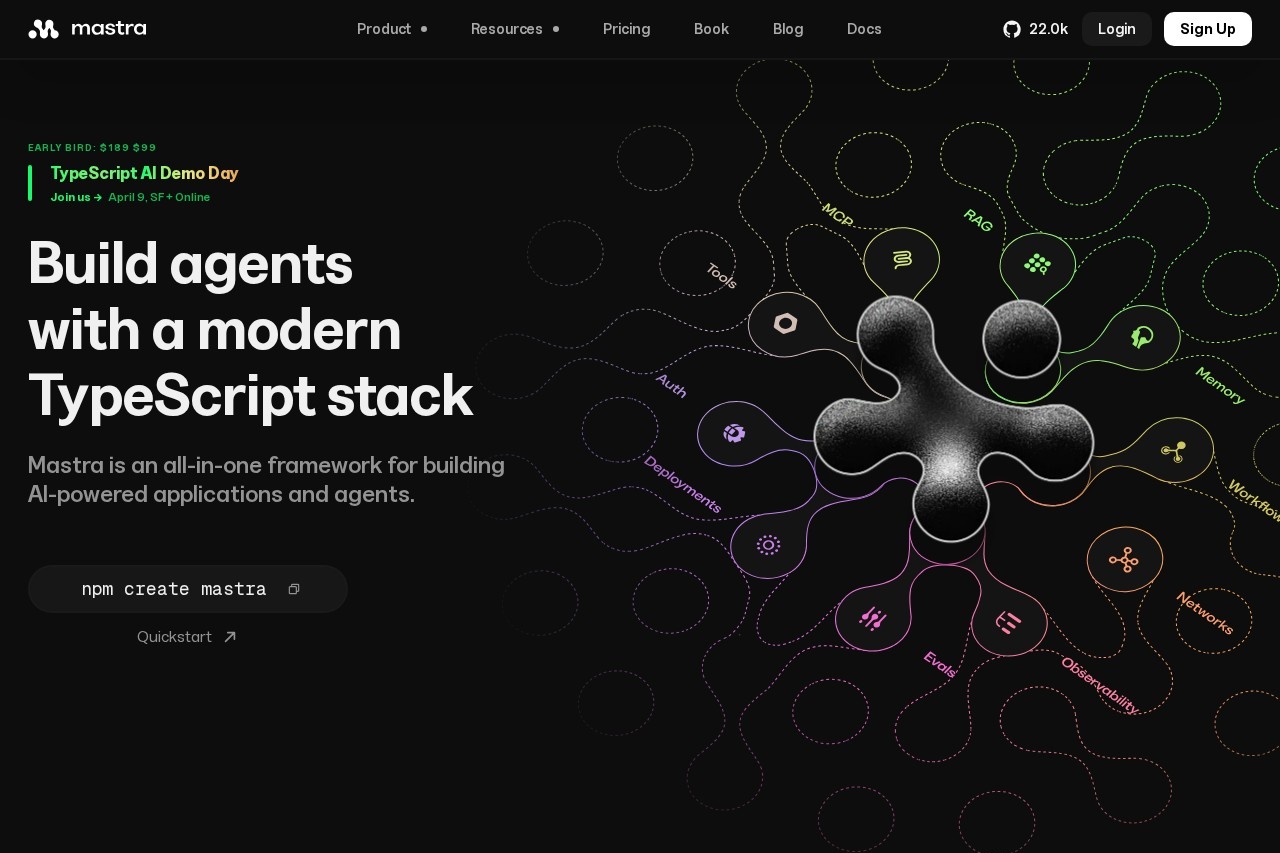Click the RAG label text
The width and height of the screenshot is (1280, 853).
click(x=978, y=221)
